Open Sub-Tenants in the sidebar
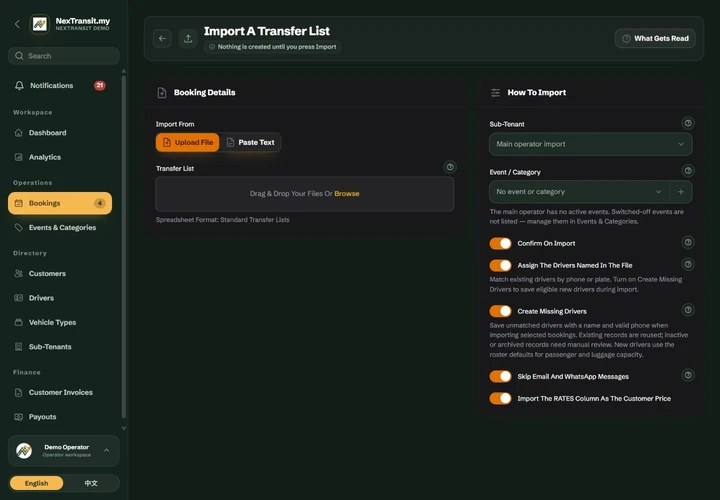The width and height of the screenshot is (720, 500). pos(60,347)
